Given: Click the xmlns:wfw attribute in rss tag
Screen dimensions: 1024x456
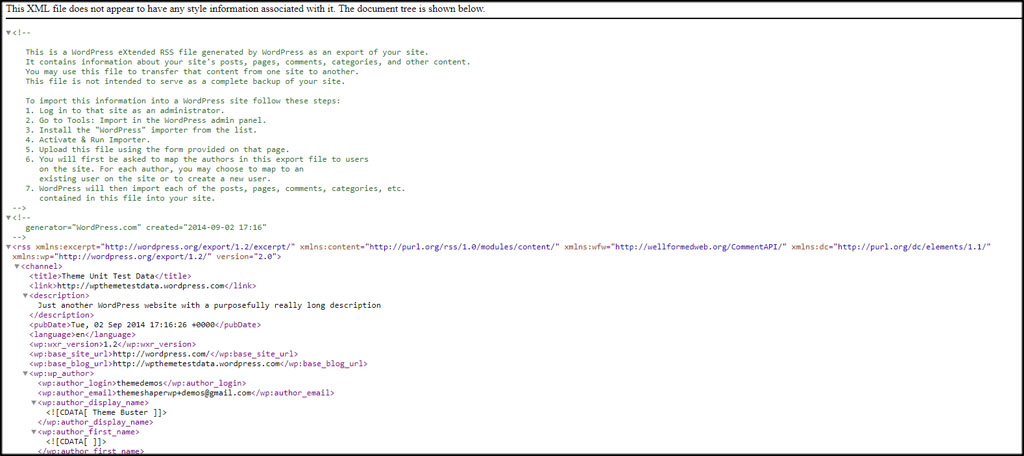Looking at the screenshot, I should pos(676,247).
